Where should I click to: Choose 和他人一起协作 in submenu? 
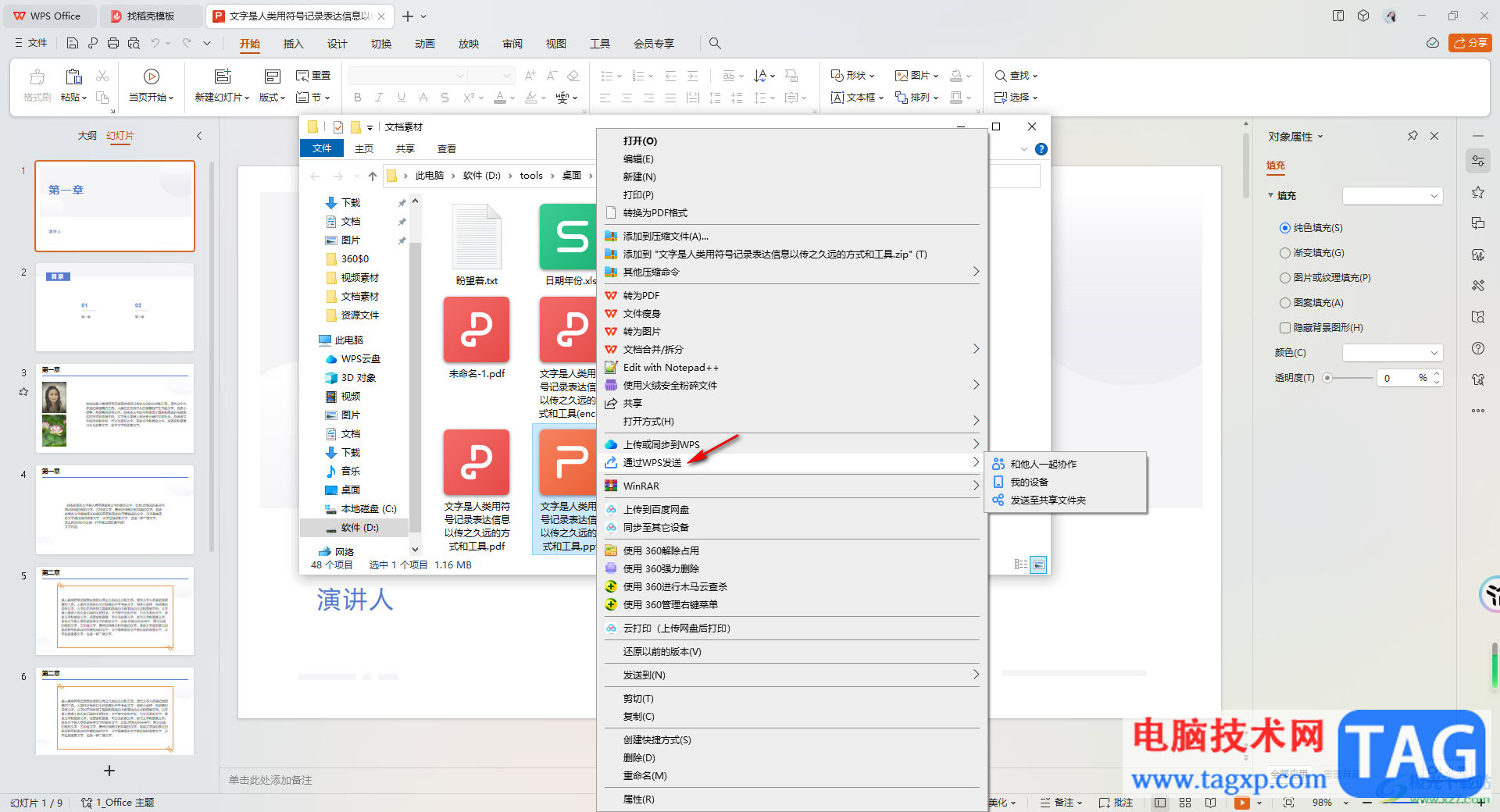(x=1066, y=465)
